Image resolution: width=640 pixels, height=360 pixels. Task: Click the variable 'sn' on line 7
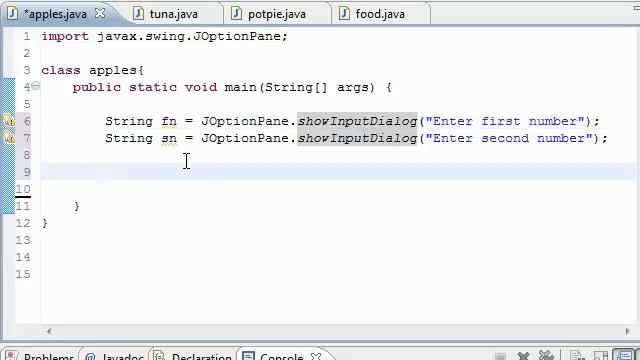click(169, 138)
